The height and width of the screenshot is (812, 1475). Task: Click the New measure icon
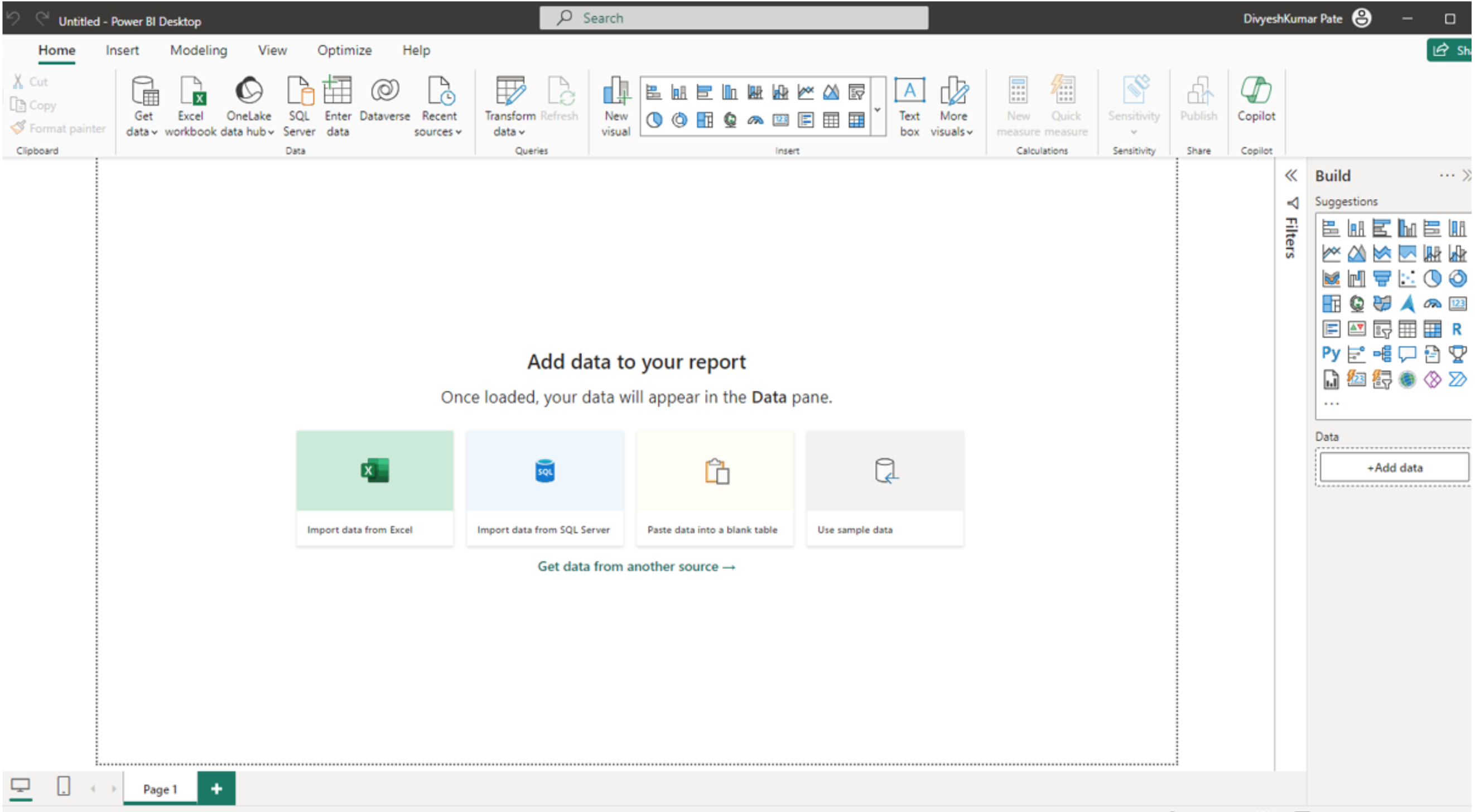point(1018,91)
